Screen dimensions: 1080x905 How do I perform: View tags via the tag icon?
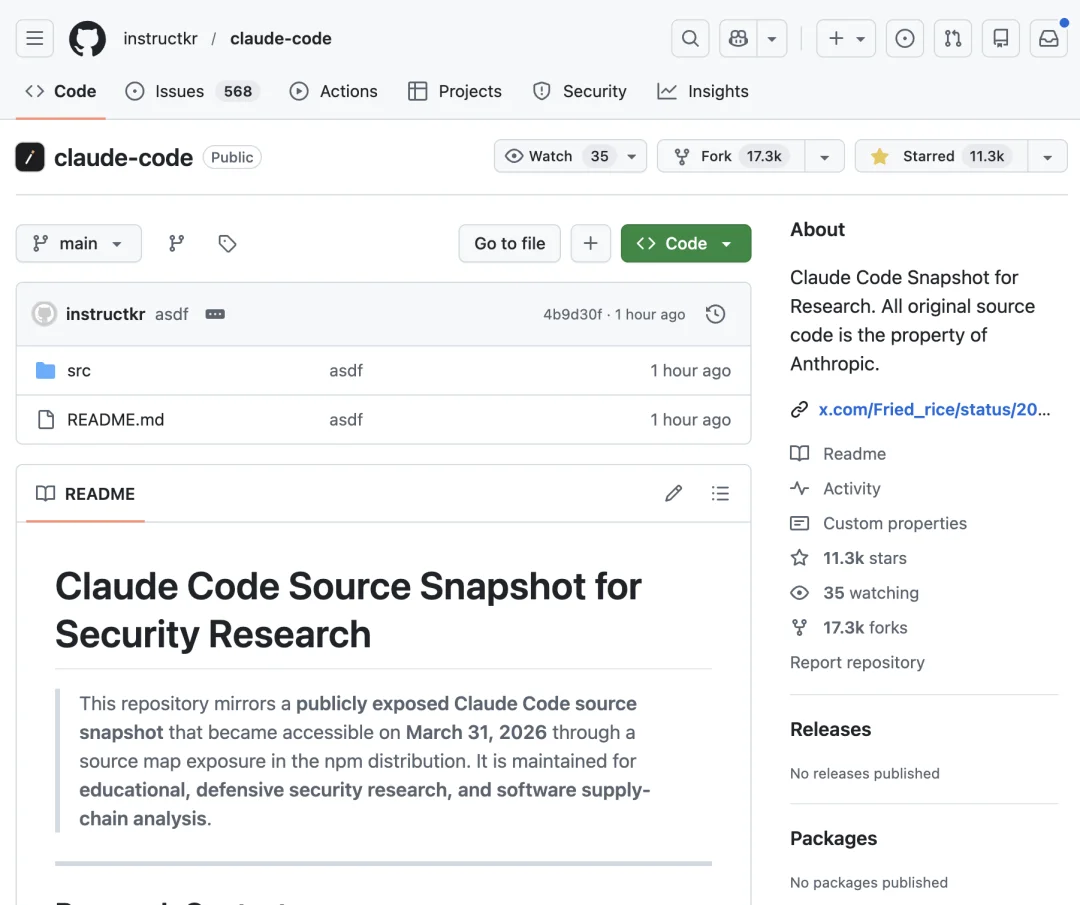coord(227,243)
